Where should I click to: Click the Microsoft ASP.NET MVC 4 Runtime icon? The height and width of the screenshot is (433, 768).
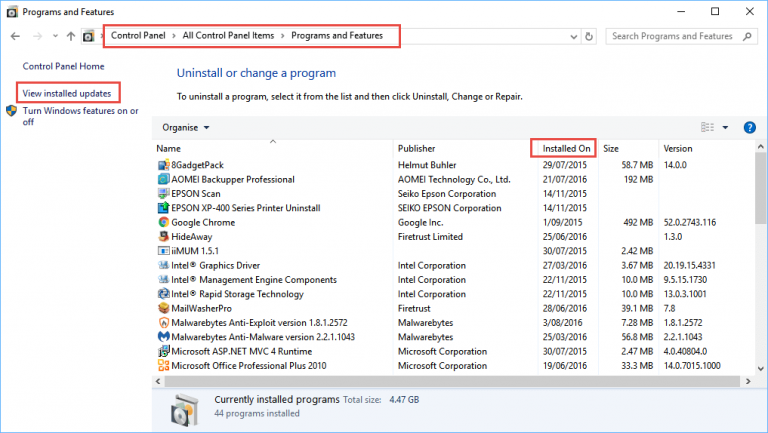164,351
